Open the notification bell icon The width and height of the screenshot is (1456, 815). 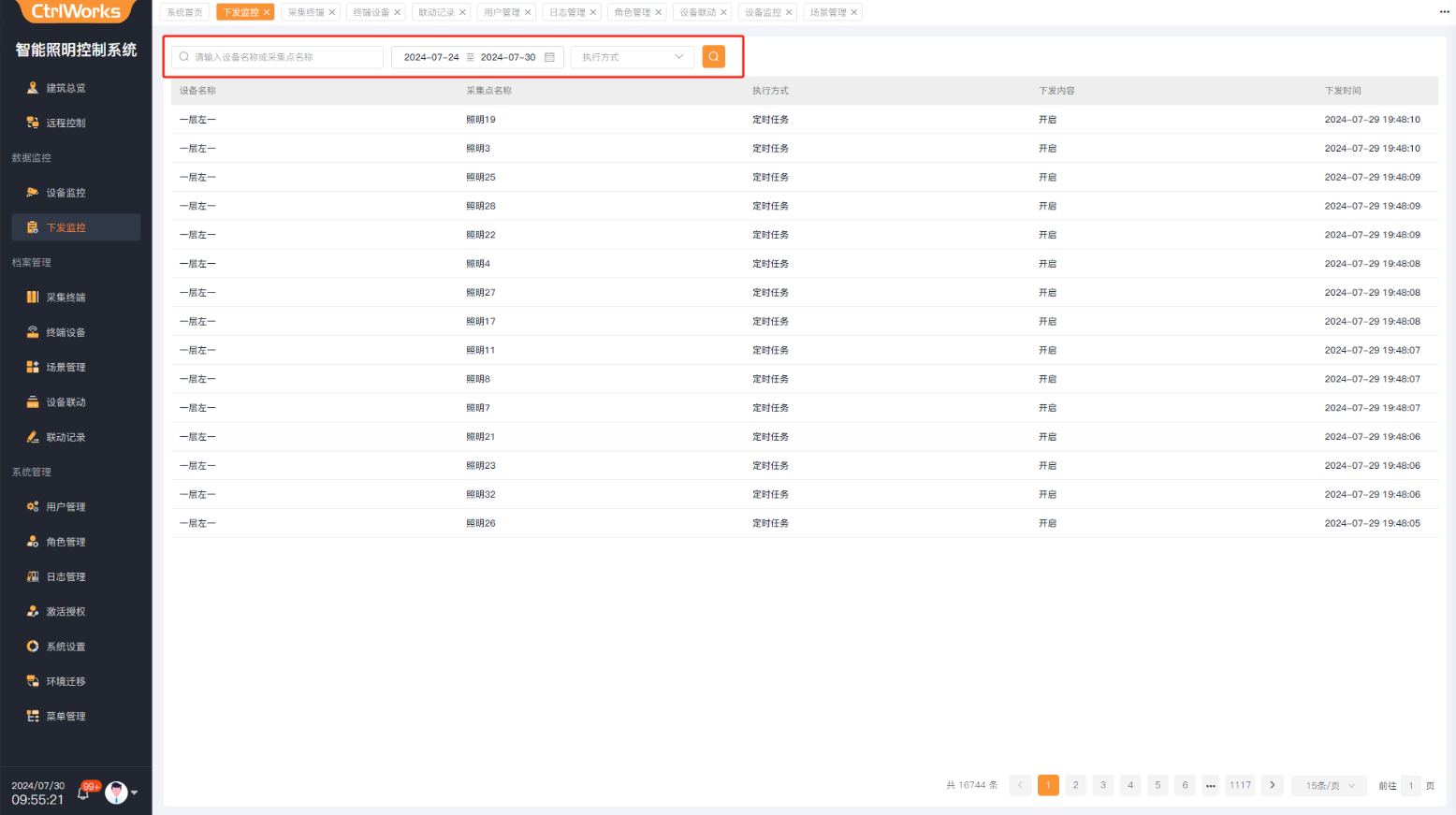coord(83,793)
